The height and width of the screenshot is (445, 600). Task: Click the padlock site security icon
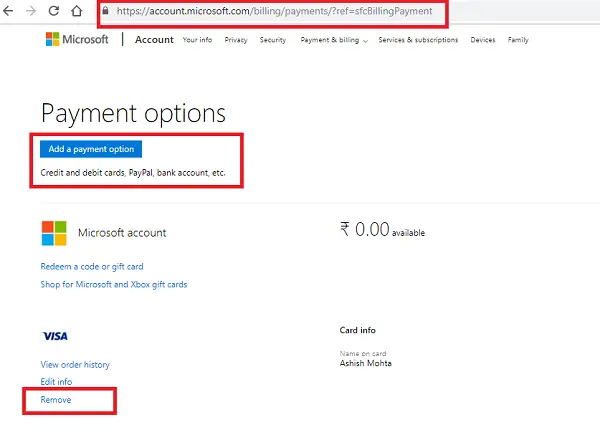click(106, 11)
